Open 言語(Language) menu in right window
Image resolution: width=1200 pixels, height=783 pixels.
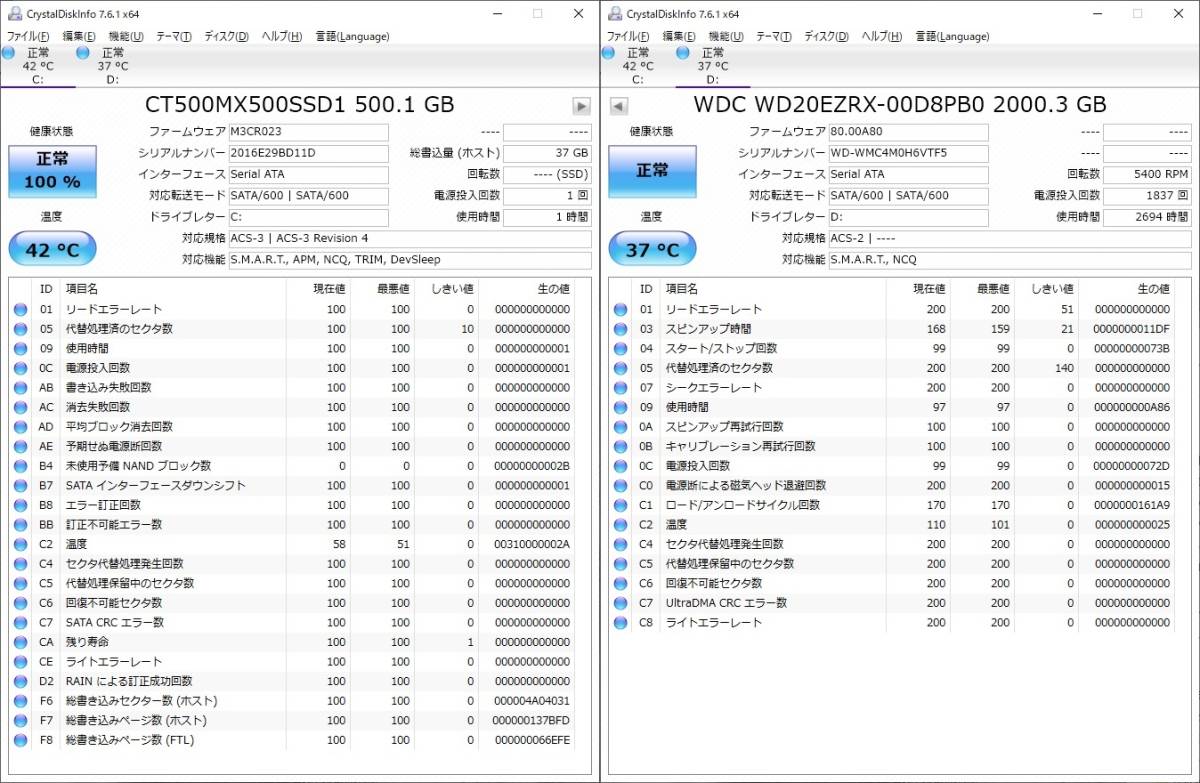(x=952, y=37)
